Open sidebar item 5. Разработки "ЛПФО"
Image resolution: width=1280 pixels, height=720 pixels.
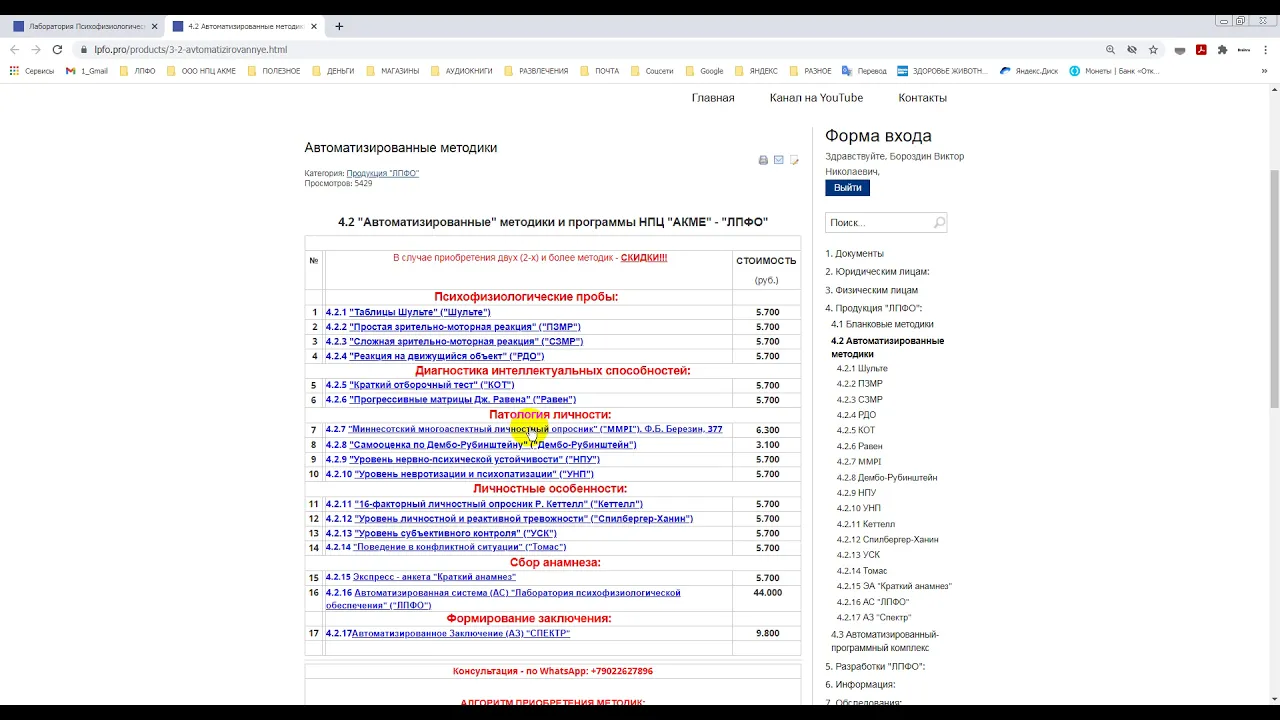(875, 667)
